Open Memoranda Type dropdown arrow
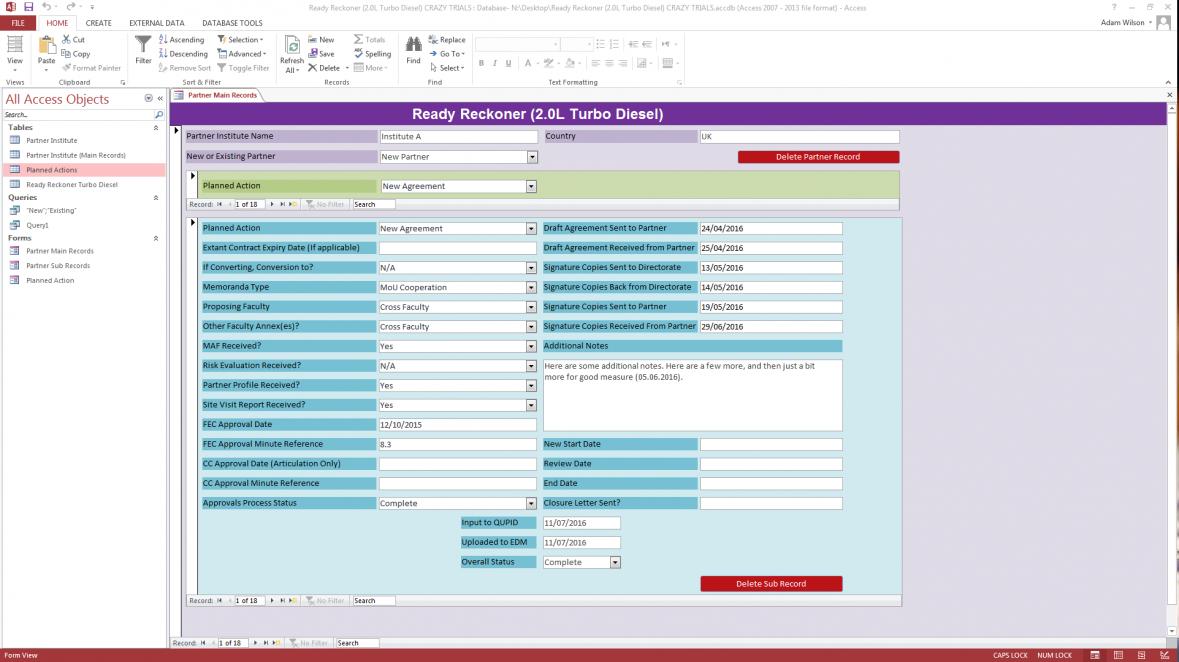 point(531,287)
